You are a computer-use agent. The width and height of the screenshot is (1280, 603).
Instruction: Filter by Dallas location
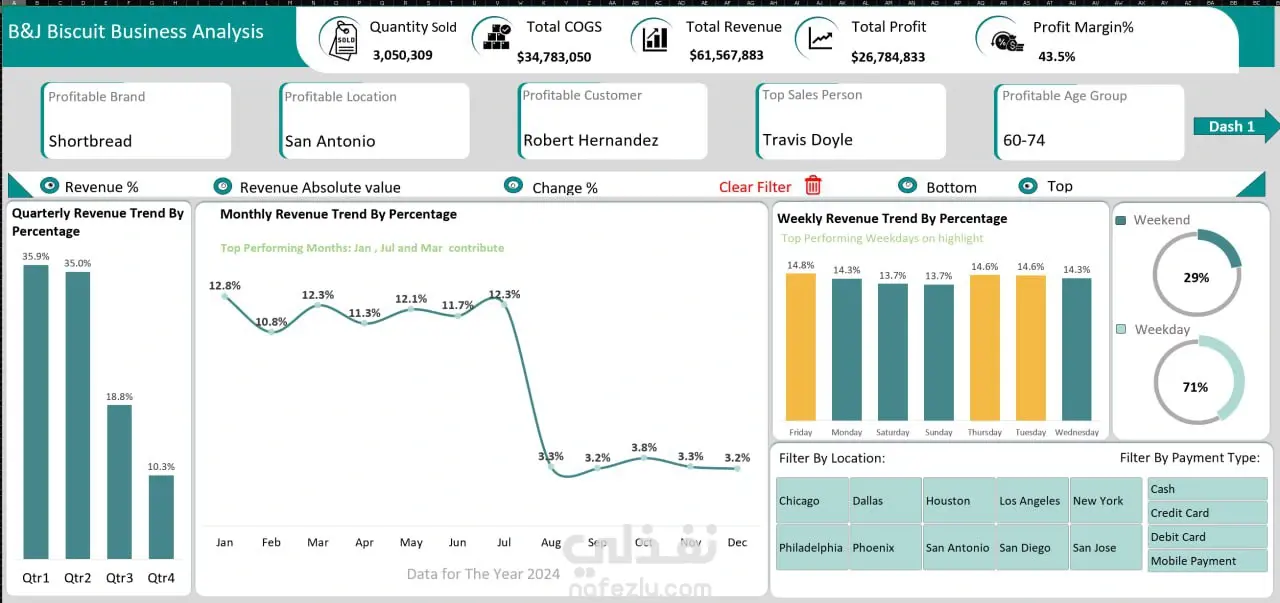885,501
